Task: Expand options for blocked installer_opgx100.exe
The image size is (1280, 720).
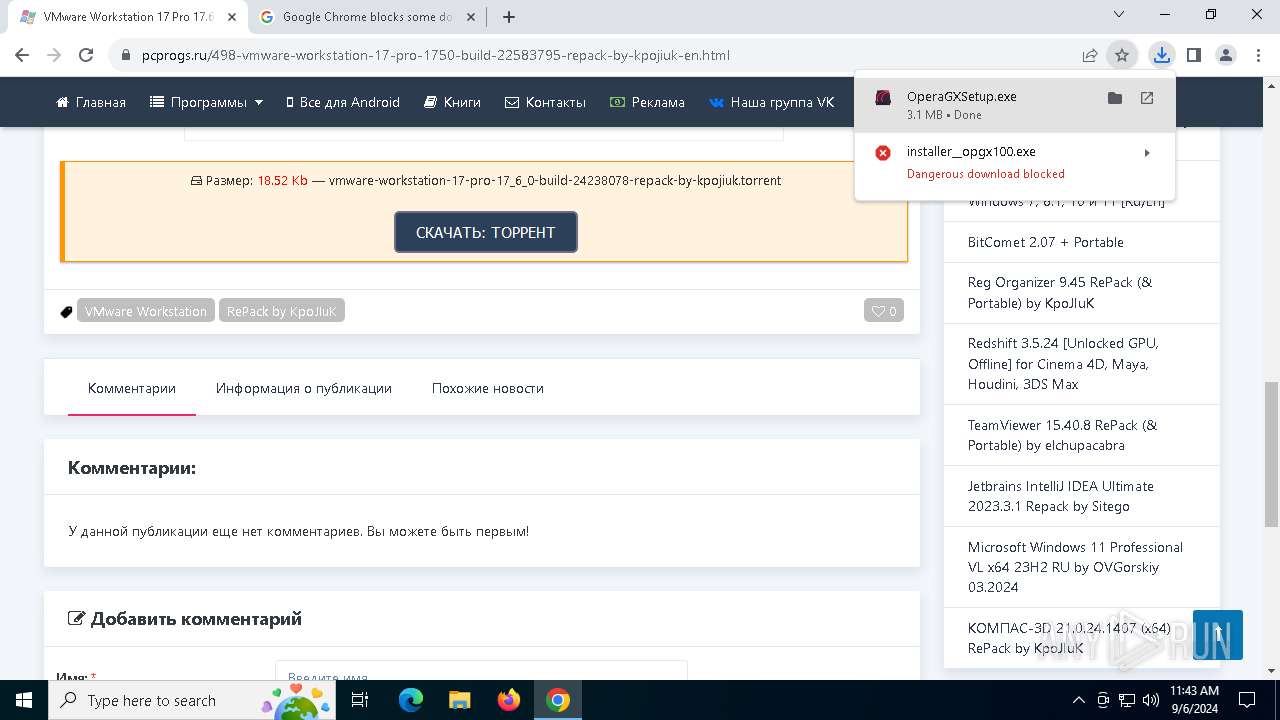Action: [1147, 153]
